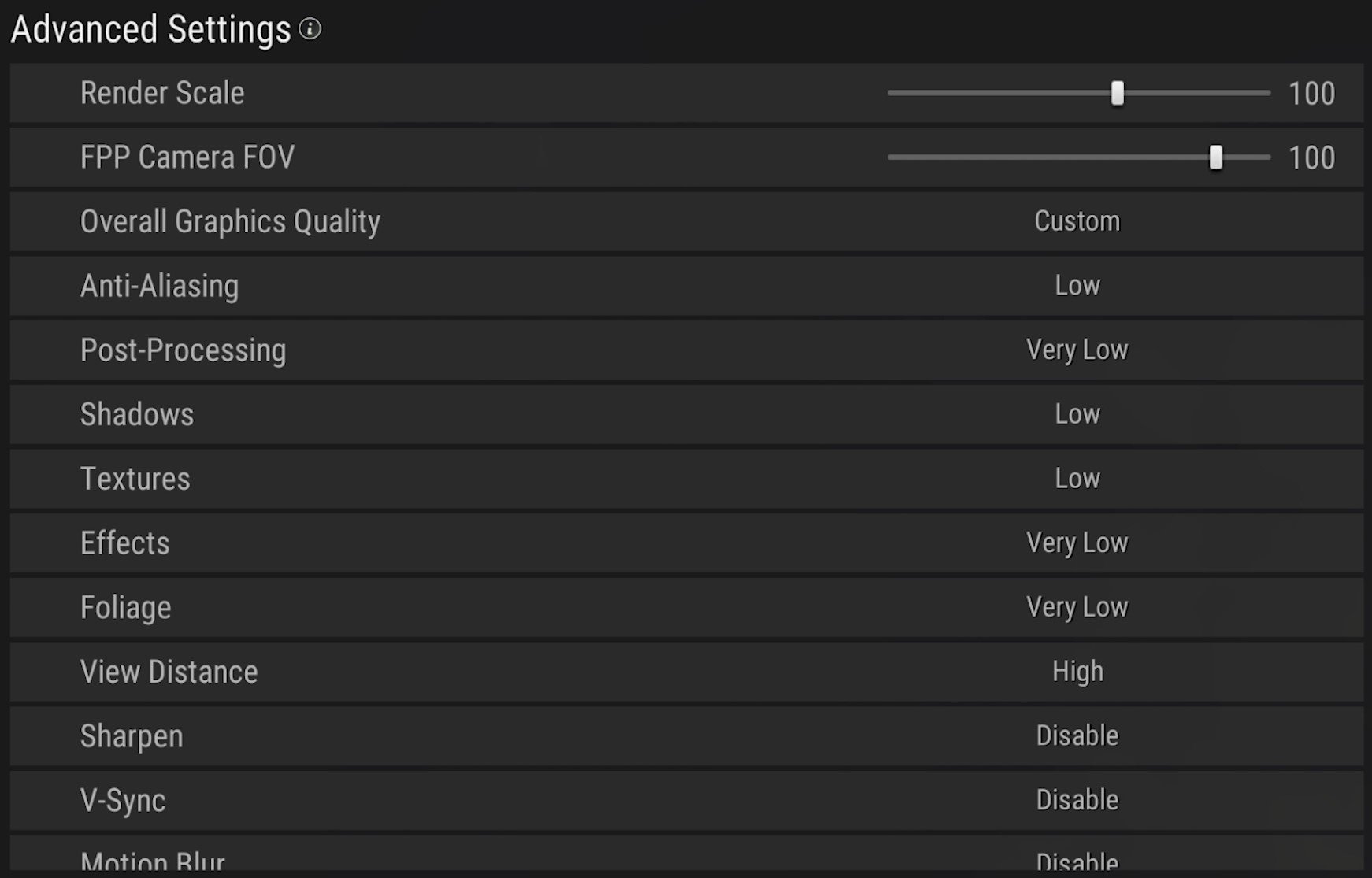
Task: Change the Shadows quality value
Action: coord(1077,414)
